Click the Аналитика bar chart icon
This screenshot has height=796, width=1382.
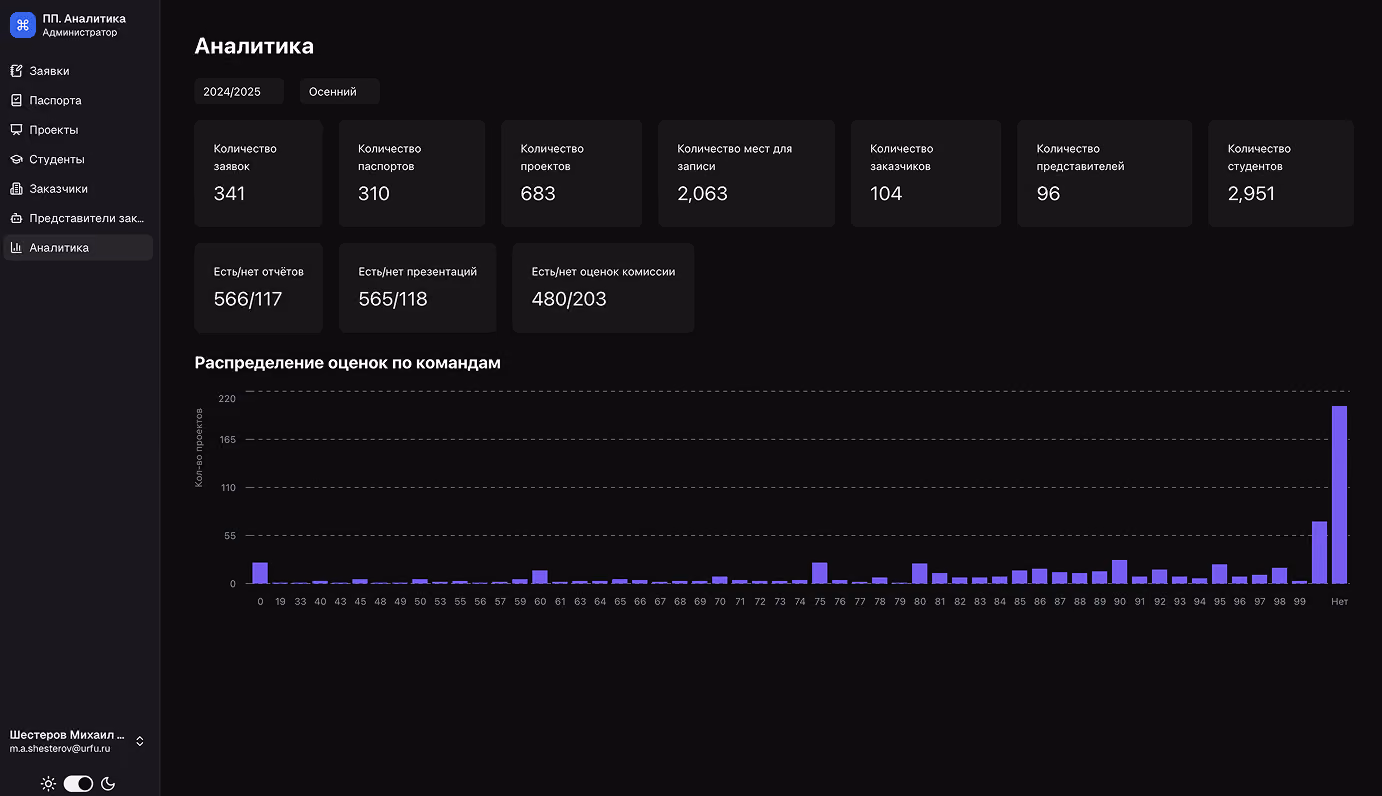(16, 247)
